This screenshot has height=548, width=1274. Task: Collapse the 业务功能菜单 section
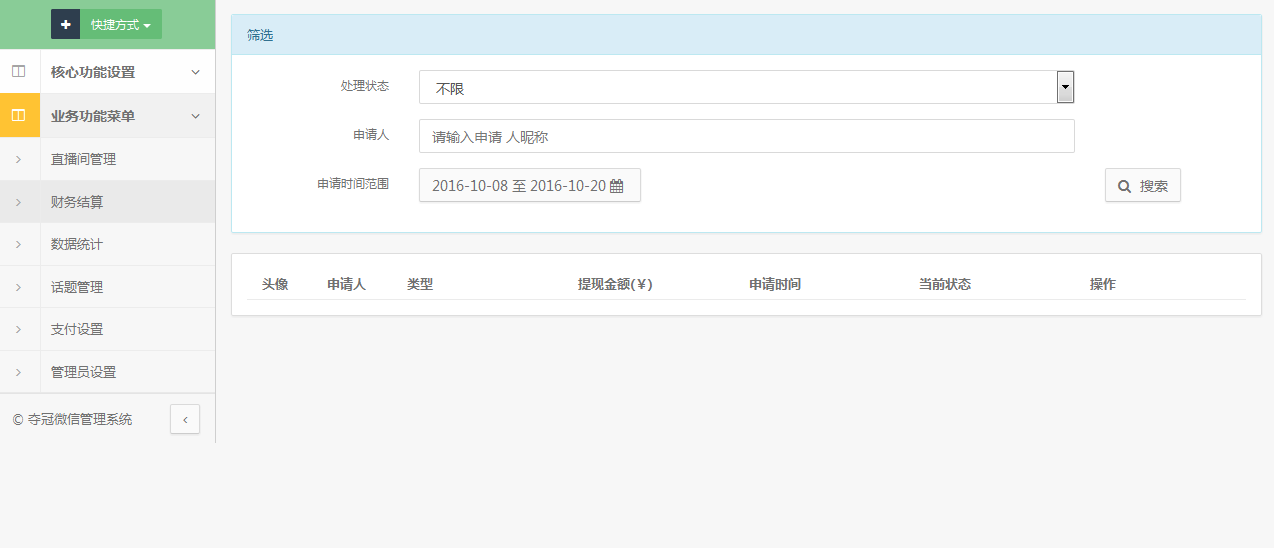(x=107, y=116)
